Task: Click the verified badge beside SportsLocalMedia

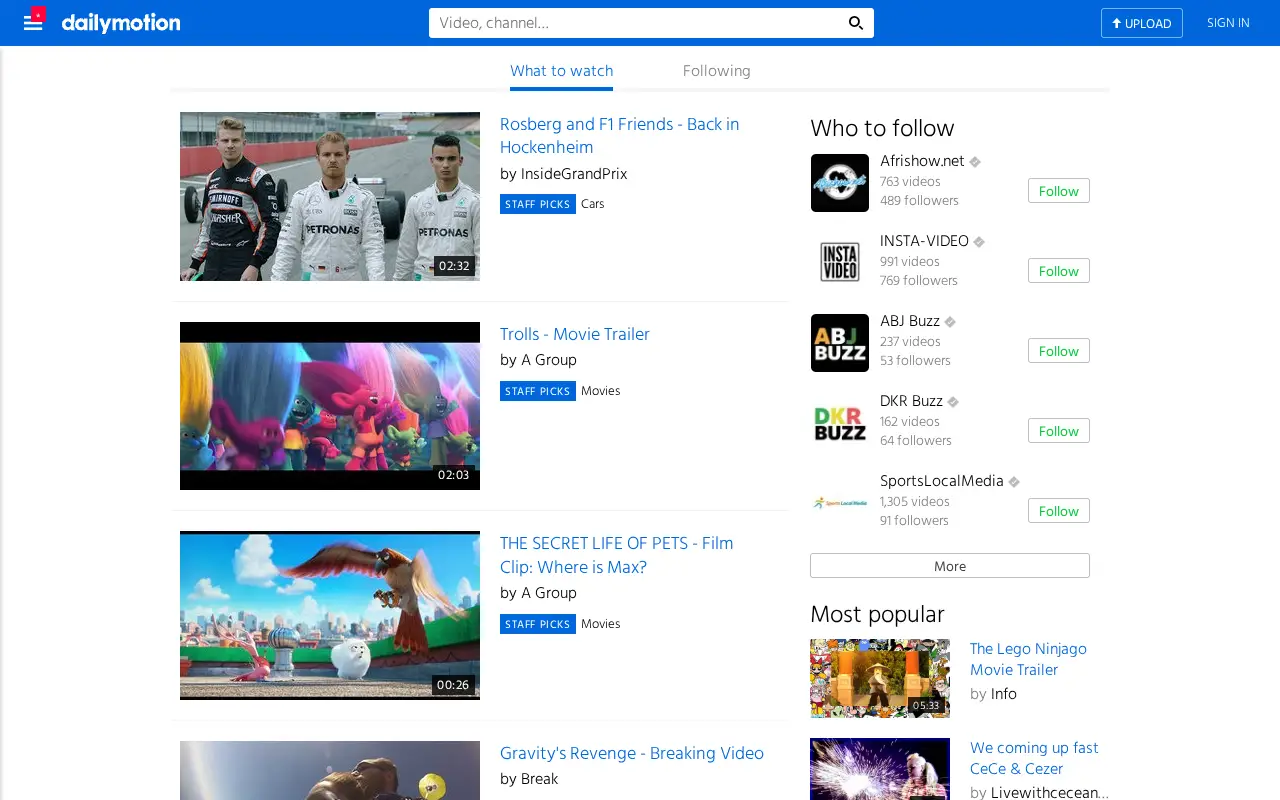Action: click(1014, 482)
